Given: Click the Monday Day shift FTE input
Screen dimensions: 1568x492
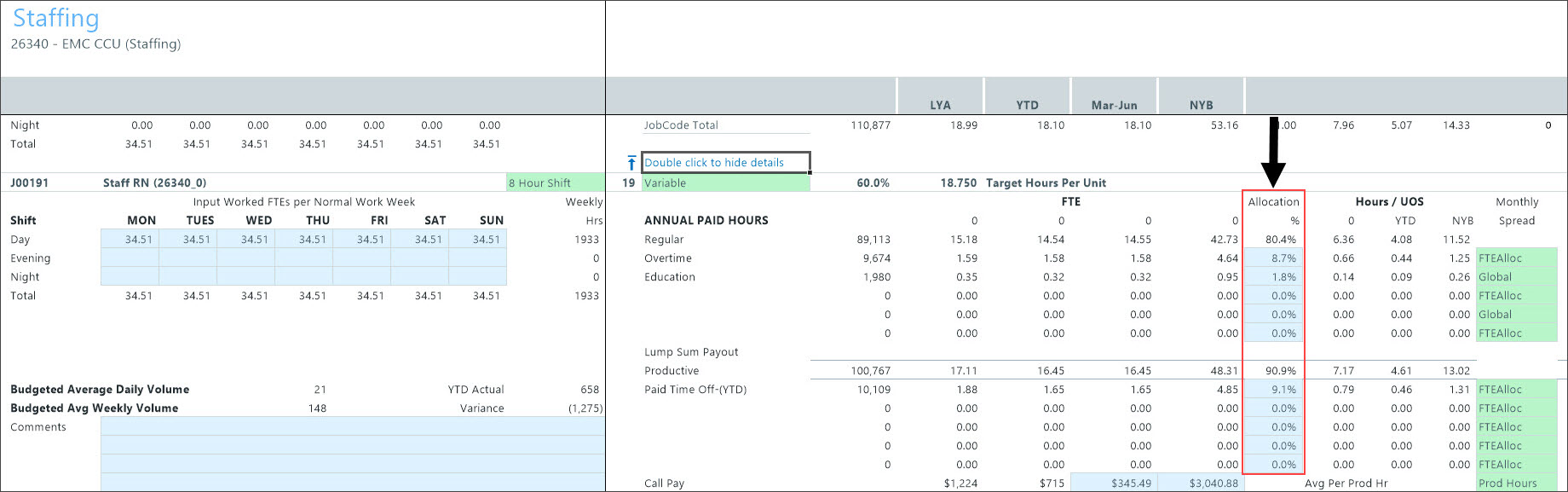Looking at the screenshot, I should [x=130, y=240].
